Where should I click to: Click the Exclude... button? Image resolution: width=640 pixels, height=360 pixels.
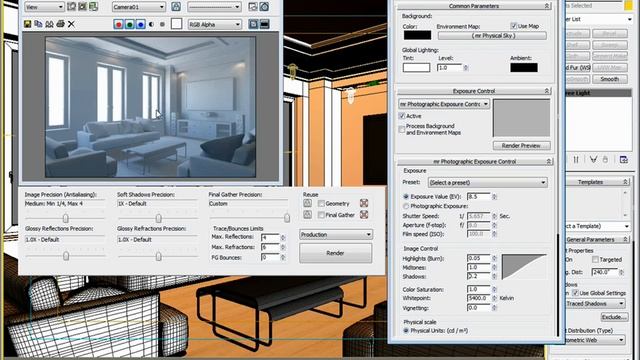point(614,317)
